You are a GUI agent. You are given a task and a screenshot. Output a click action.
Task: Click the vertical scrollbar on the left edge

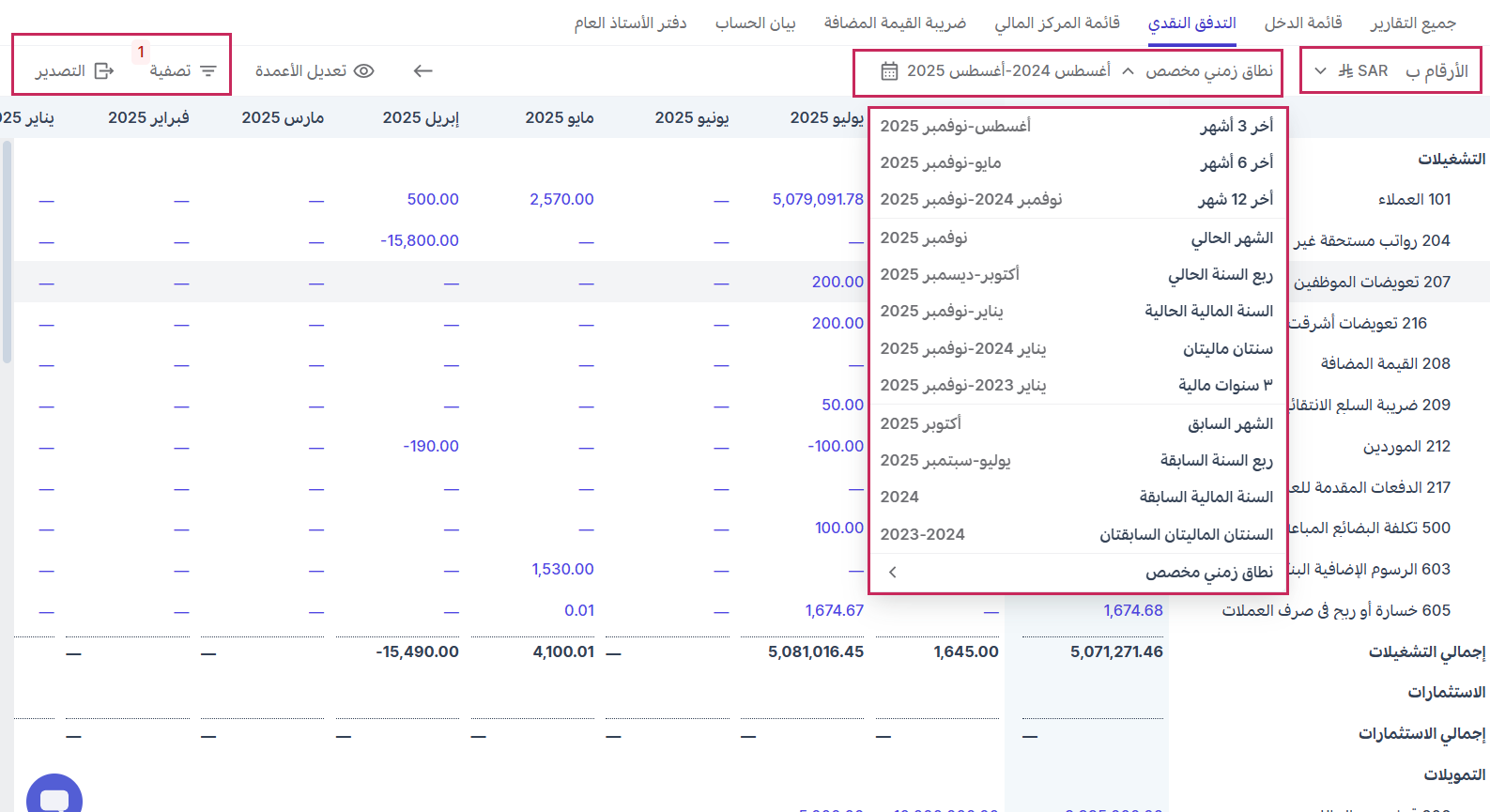(x=7, y=252)
